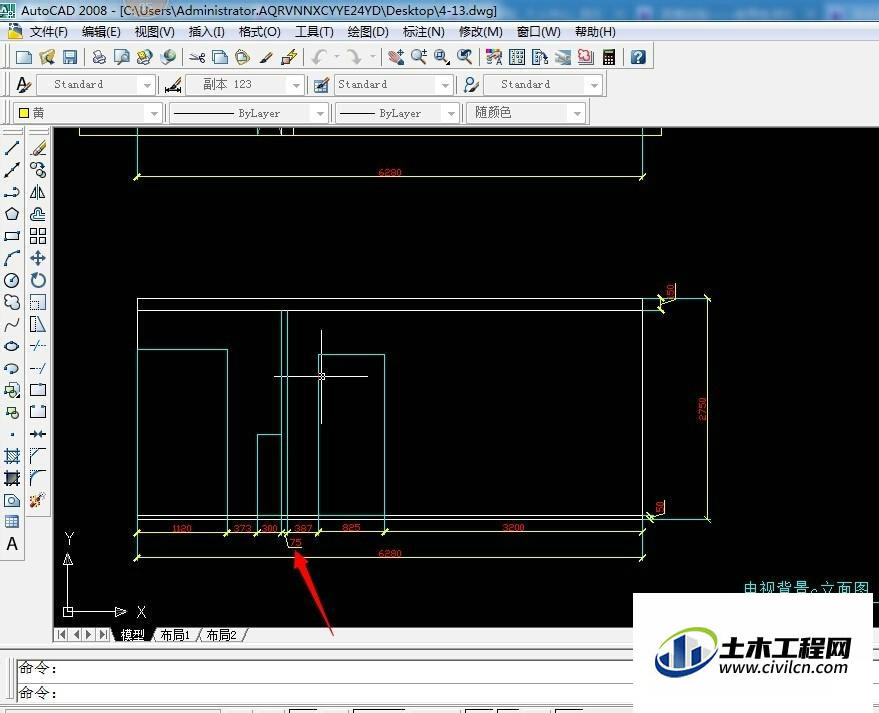Open the Multileader Style dropdown
Viewport: 879px width, 713px height.
click(543, 85)
